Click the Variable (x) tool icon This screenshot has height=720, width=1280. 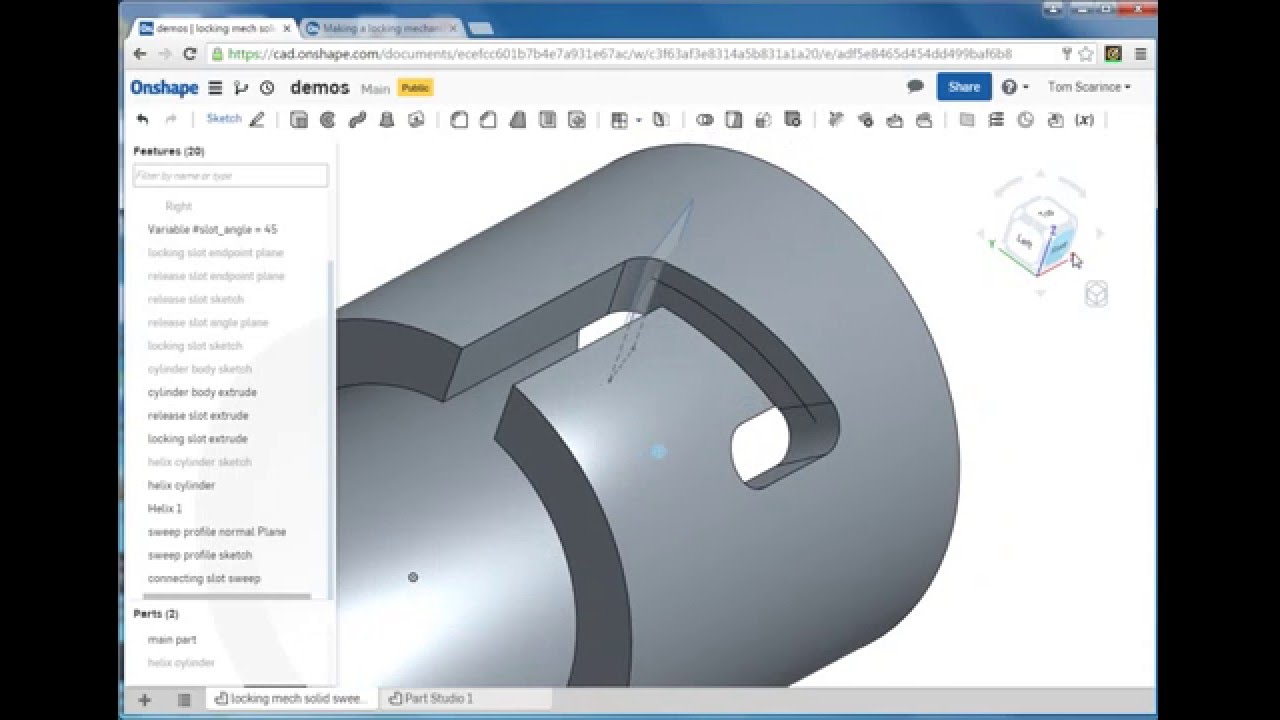(1084, 120)
